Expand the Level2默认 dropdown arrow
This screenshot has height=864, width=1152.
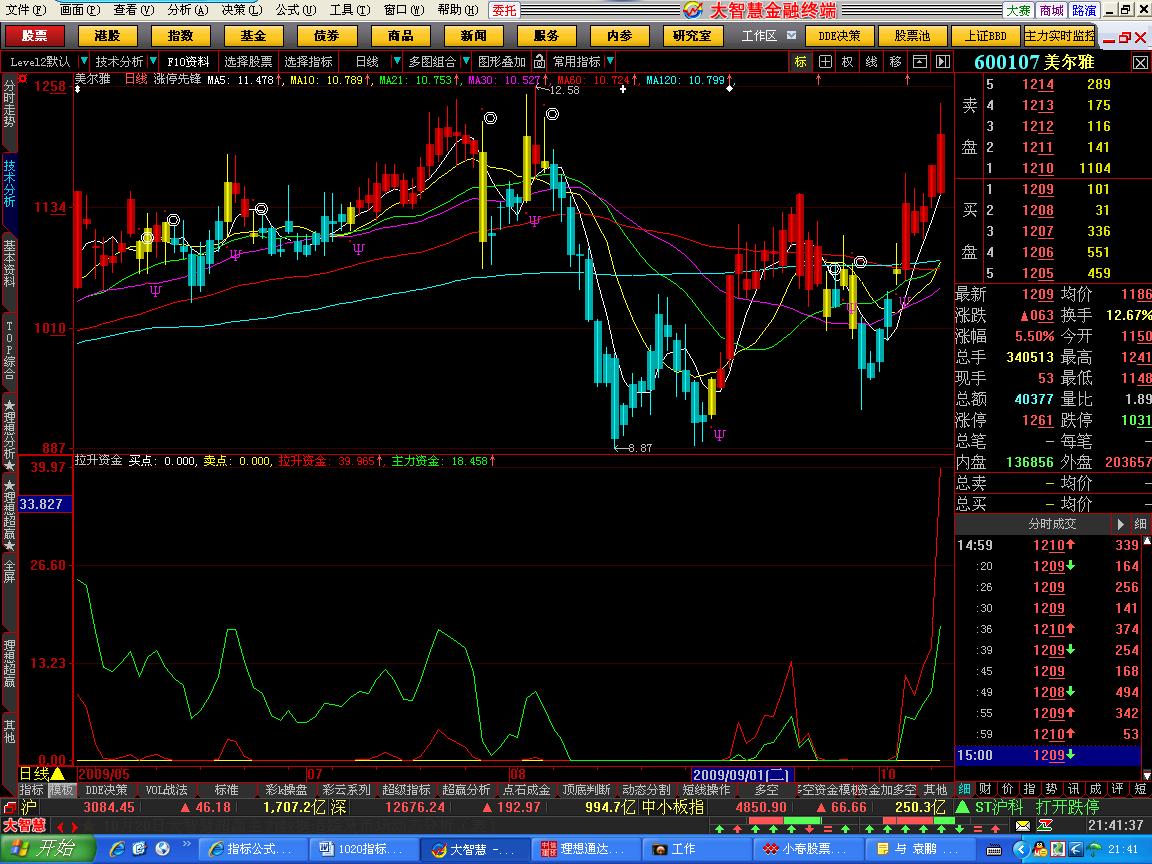point(84,61)
